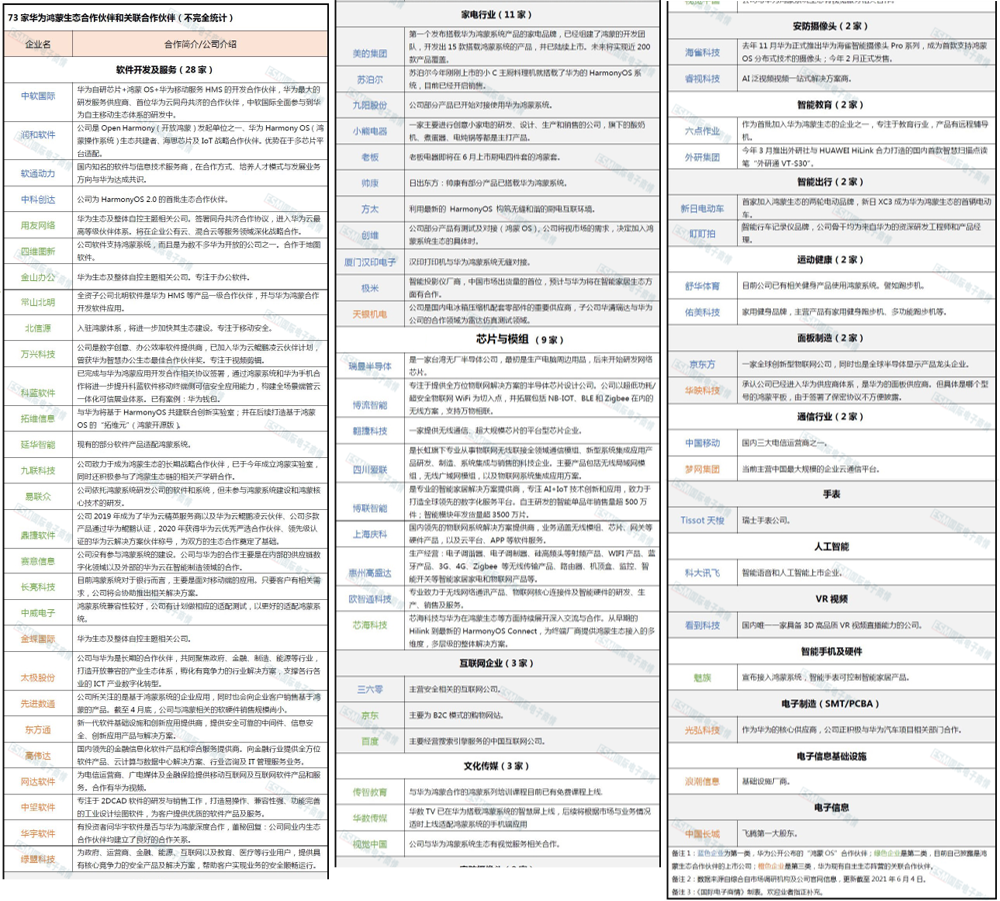Click the 易联众 company name
Screen dimensions: 1000x901
(x=38, y=497)
